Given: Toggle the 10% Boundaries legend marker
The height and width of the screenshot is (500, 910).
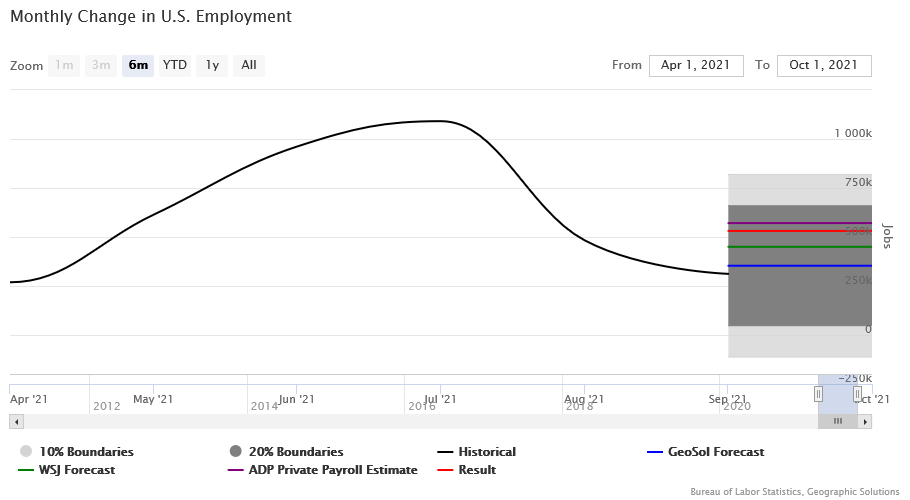Looking at the screenshot, I should (x=26, y=452).
